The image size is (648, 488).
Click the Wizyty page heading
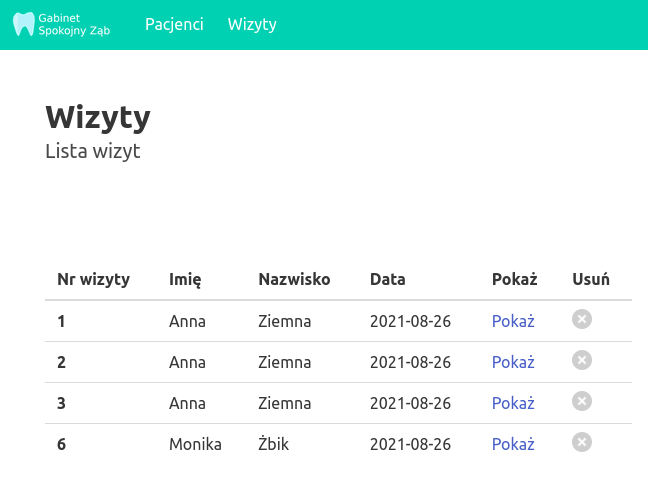tap(98, 117)
